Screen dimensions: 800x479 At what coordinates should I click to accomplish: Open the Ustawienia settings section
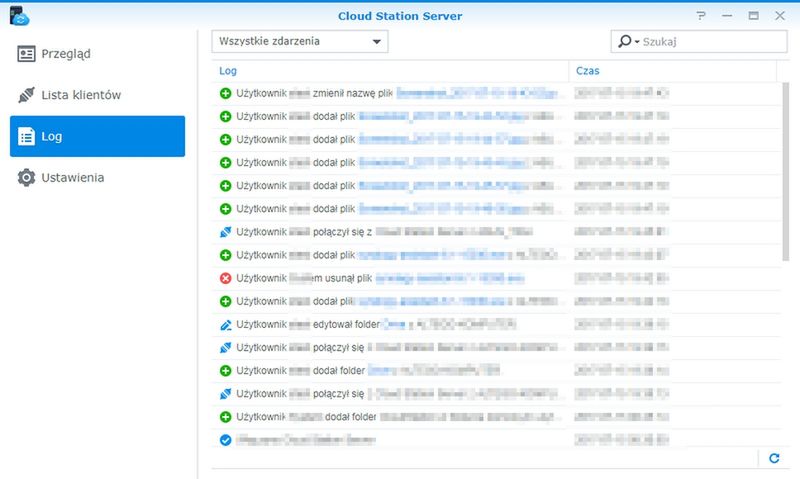[x=97, y=178]
